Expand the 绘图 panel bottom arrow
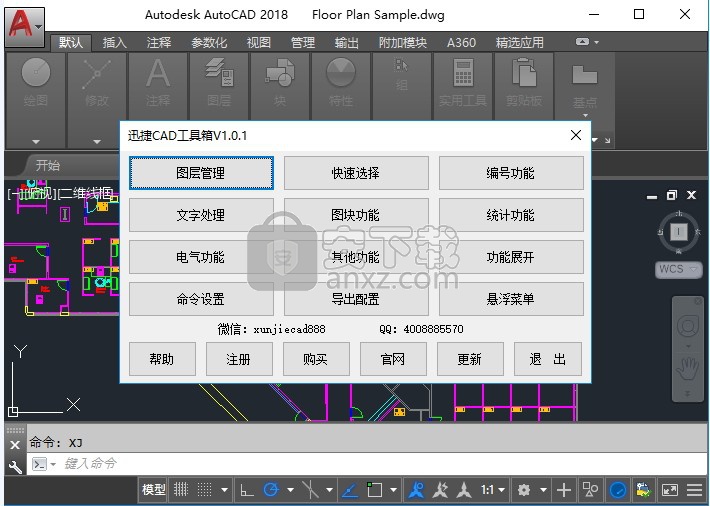Viewport: 710px width, 506px height. pyautogui.click(x=36, y=142)
